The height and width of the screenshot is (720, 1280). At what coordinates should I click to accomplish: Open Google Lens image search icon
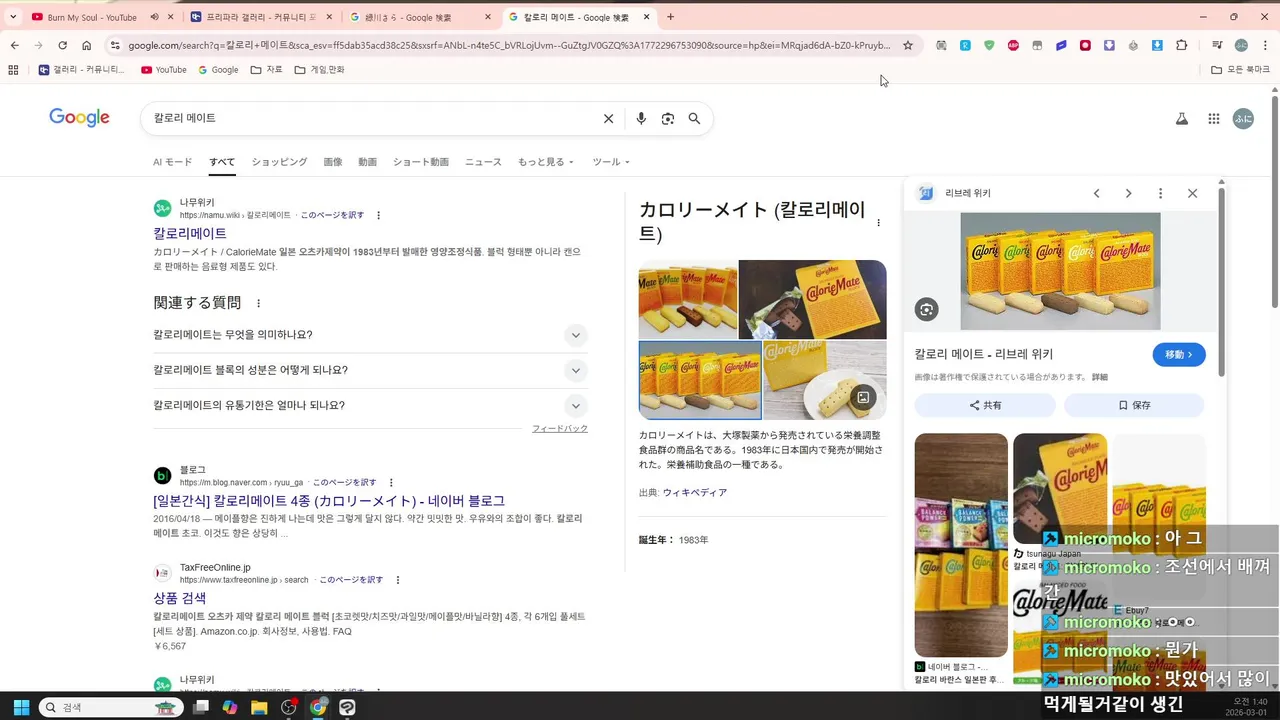click(x=668, y=118)
